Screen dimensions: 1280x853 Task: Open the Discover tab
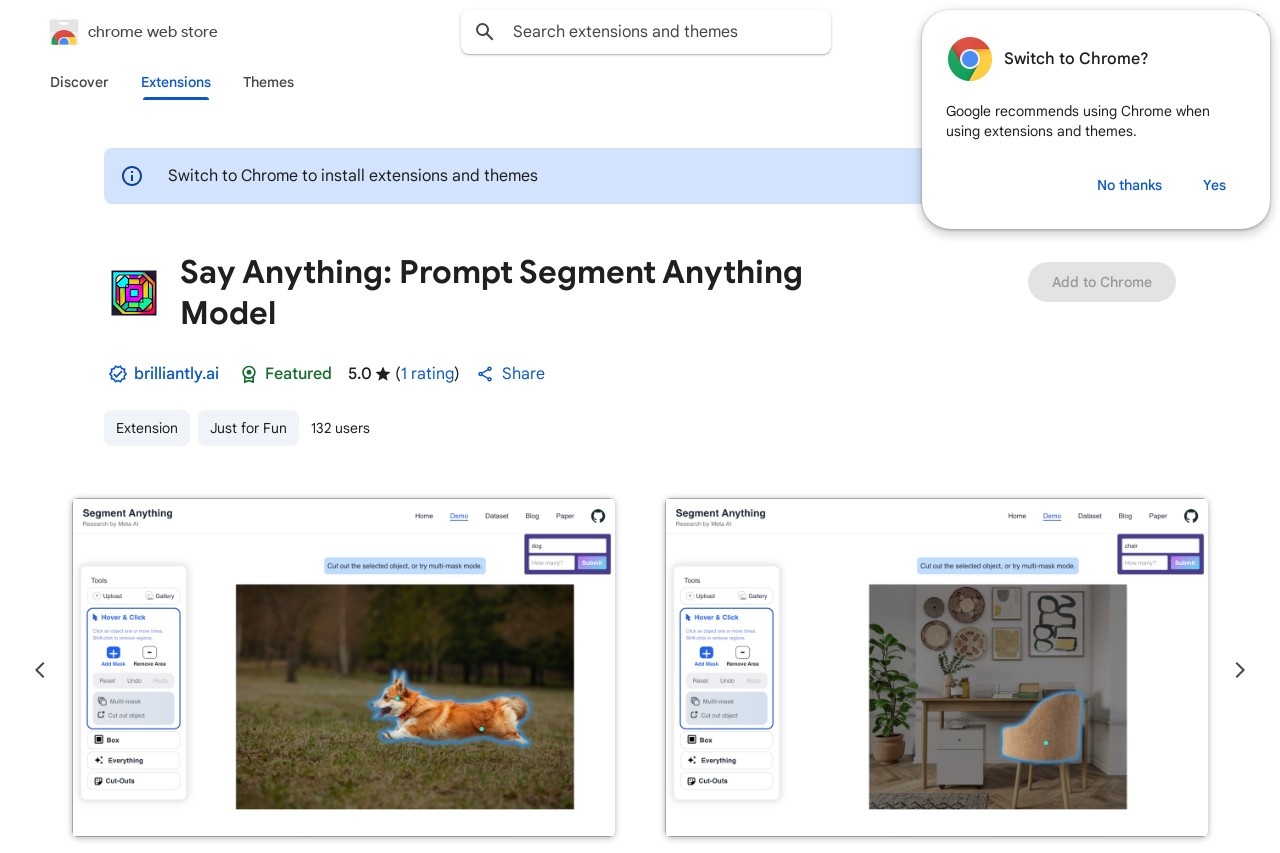pos(79,82)
